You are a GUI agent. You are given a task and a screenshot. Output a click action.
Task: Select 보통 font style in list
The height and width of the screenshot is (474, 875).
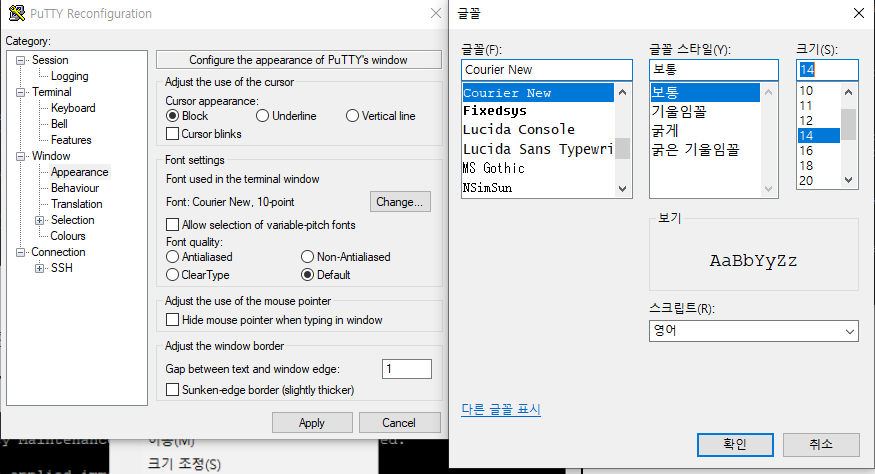[x=705, y=92]
